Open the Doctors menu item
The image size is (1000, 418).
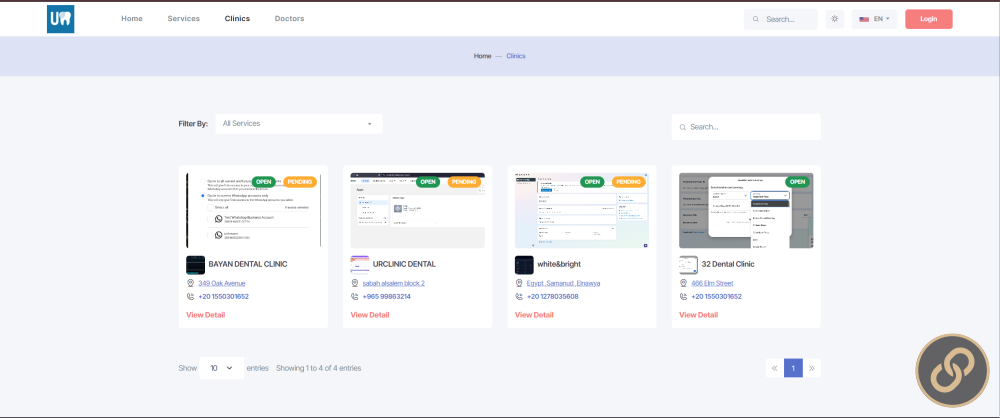click(x=290, y=19)
